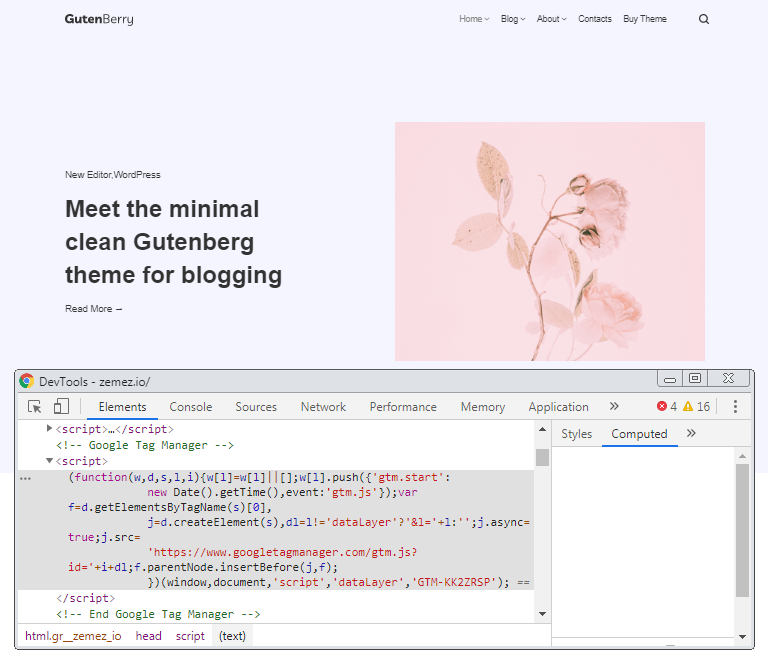Viewport: 768px width, 650px height.
Task: Collapse the open script element
Action: [49, 460]
